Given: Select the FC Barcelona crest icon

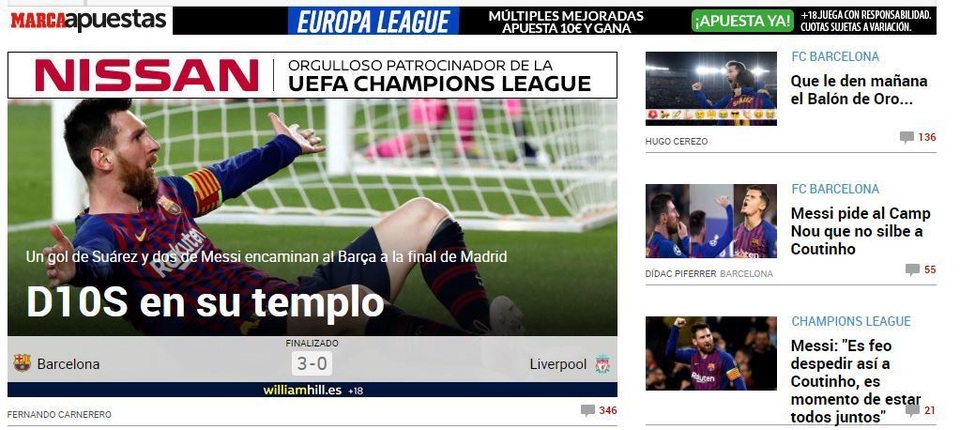Looking at the screenshot, I should pyautogui.click(x=22, y=363).
